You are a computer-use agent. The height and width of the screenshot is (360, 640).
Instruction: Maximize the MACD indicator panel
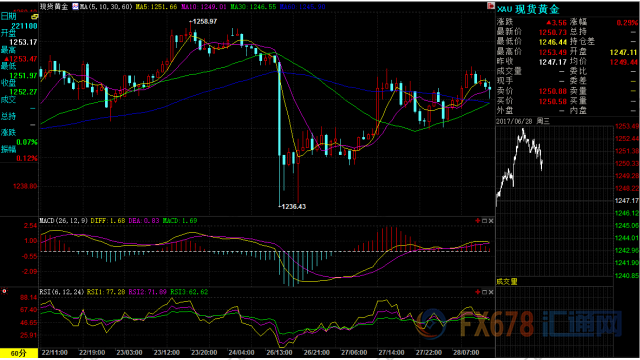coord(484,221)
